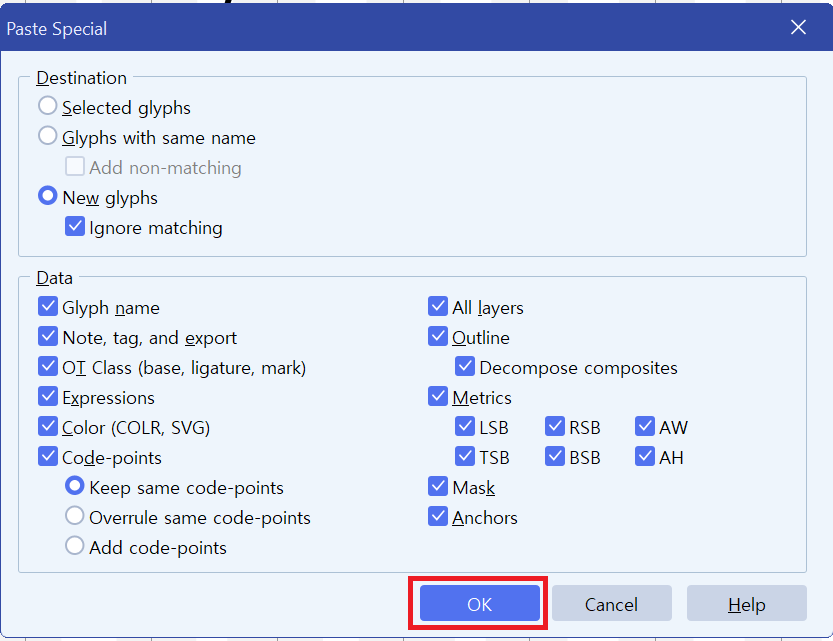Disable the 'Metrics' checkbox
The height and width of the screenshot is (641, 833).
point(438,396)
